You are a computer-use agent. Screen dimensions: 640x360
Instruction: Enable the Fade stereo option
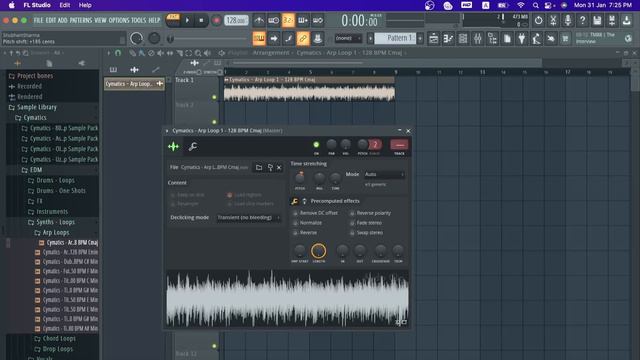[x=366, y=223]
